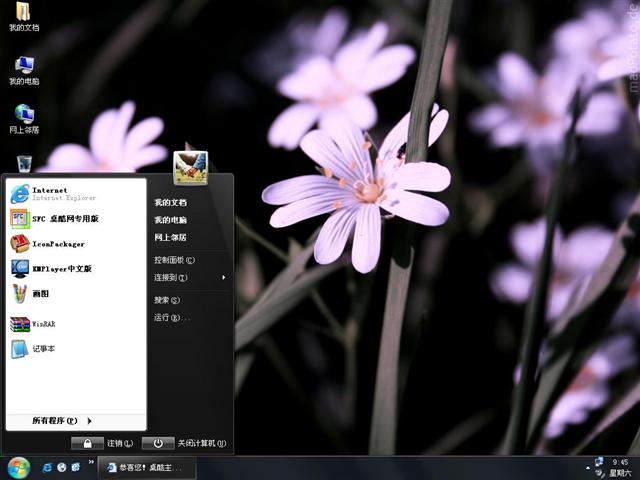Select 我的文档 in the Start menu right pane
This screenshot has width=640, height=480.
click(x=171, y=202)
